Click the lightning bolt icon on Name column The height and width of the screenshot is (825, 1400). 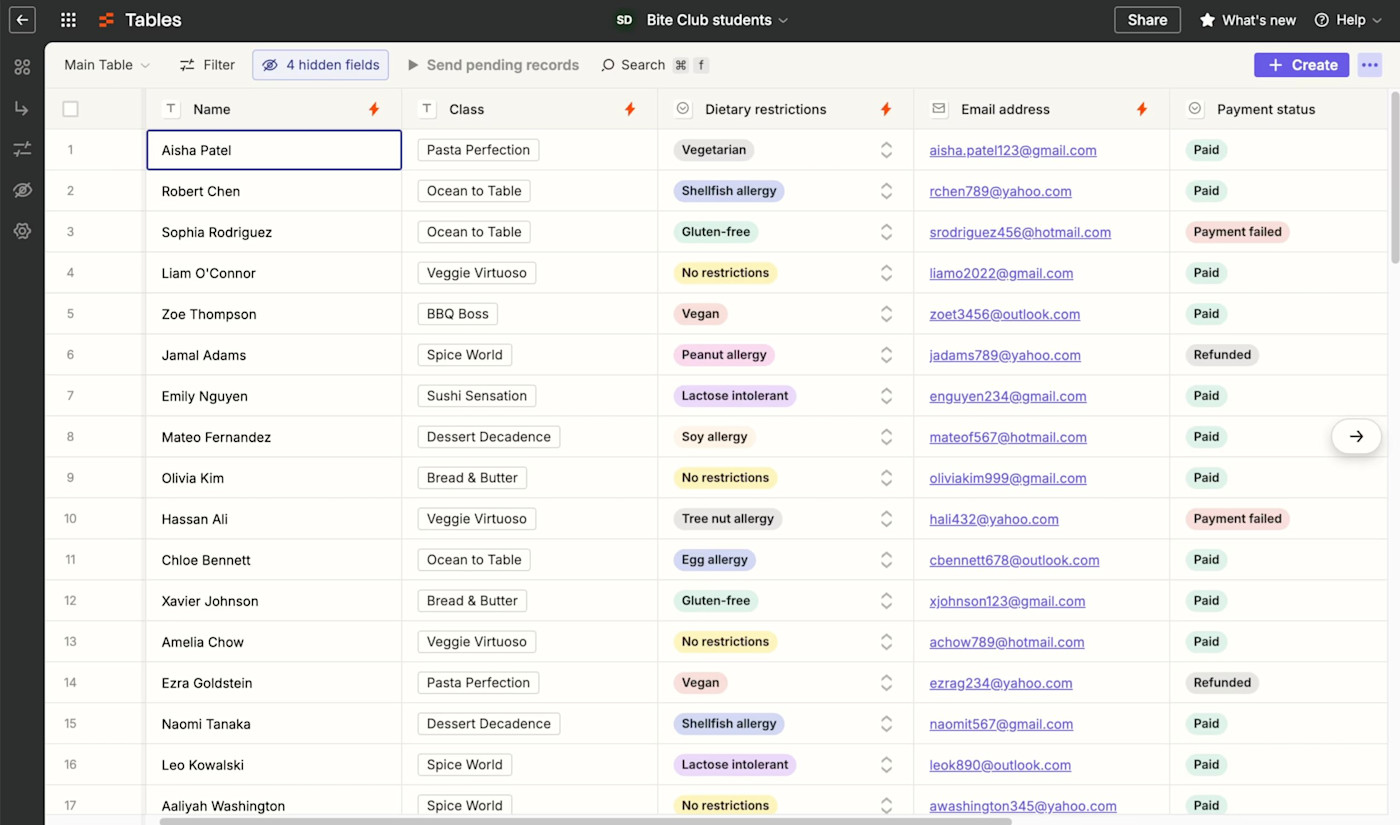tap(374, 109)
